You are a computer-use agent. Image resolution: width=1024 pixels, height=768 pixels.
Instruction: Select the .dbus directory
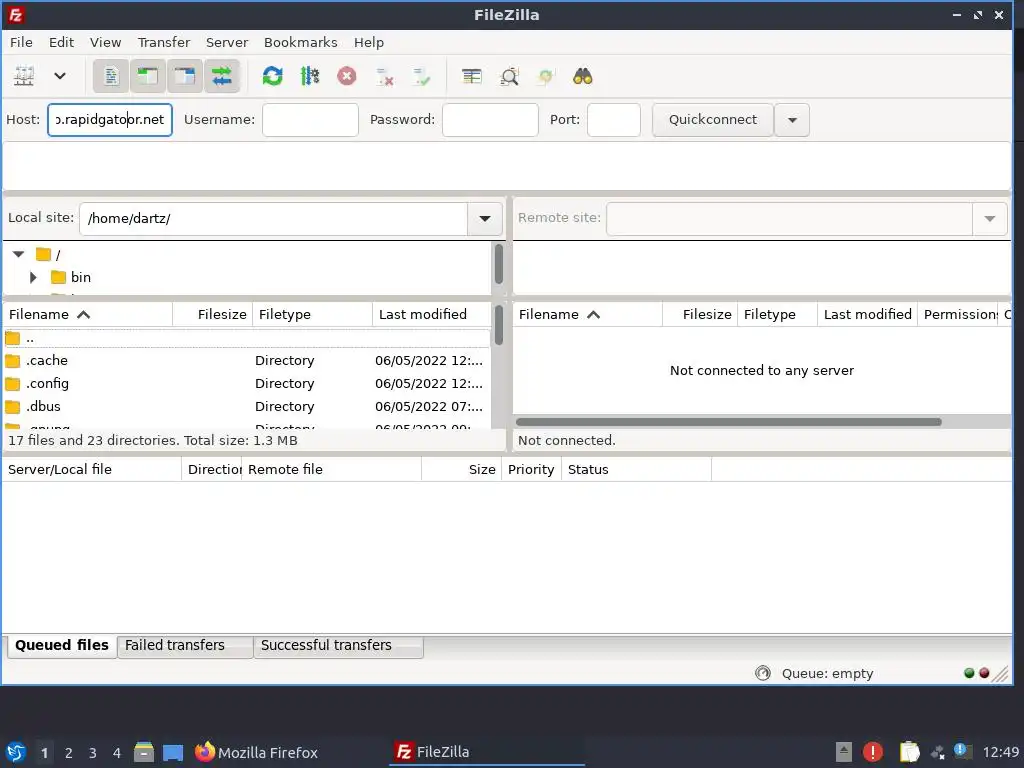247,406
